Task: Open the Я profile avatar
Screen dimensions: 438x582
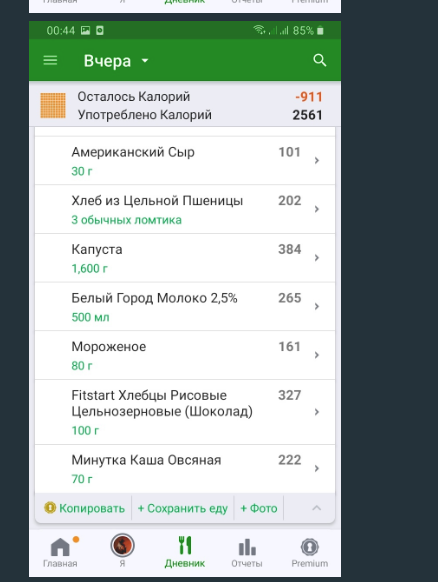Action: [x=122, y=546]
